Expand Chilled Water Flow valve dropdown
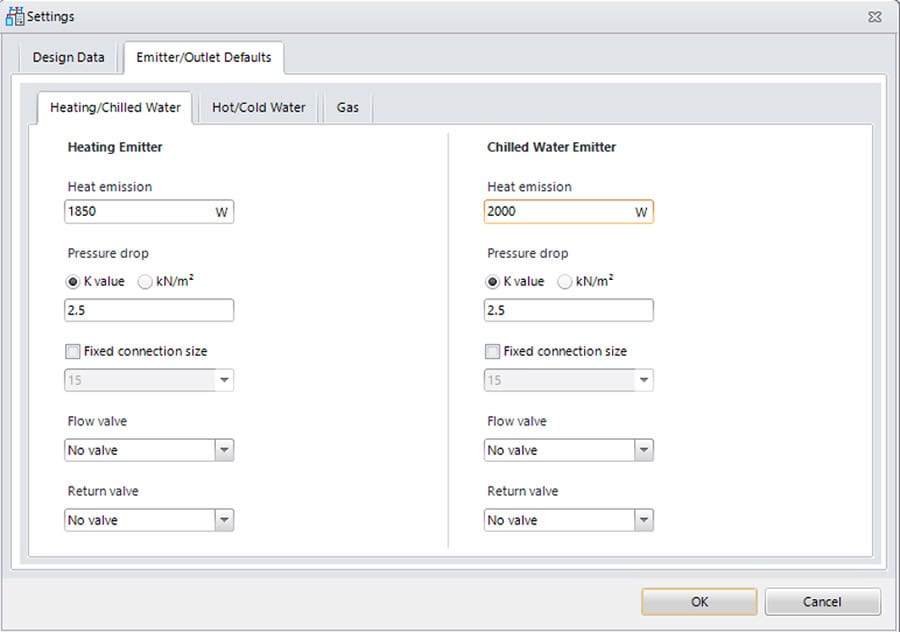 (x=644, y=450)
